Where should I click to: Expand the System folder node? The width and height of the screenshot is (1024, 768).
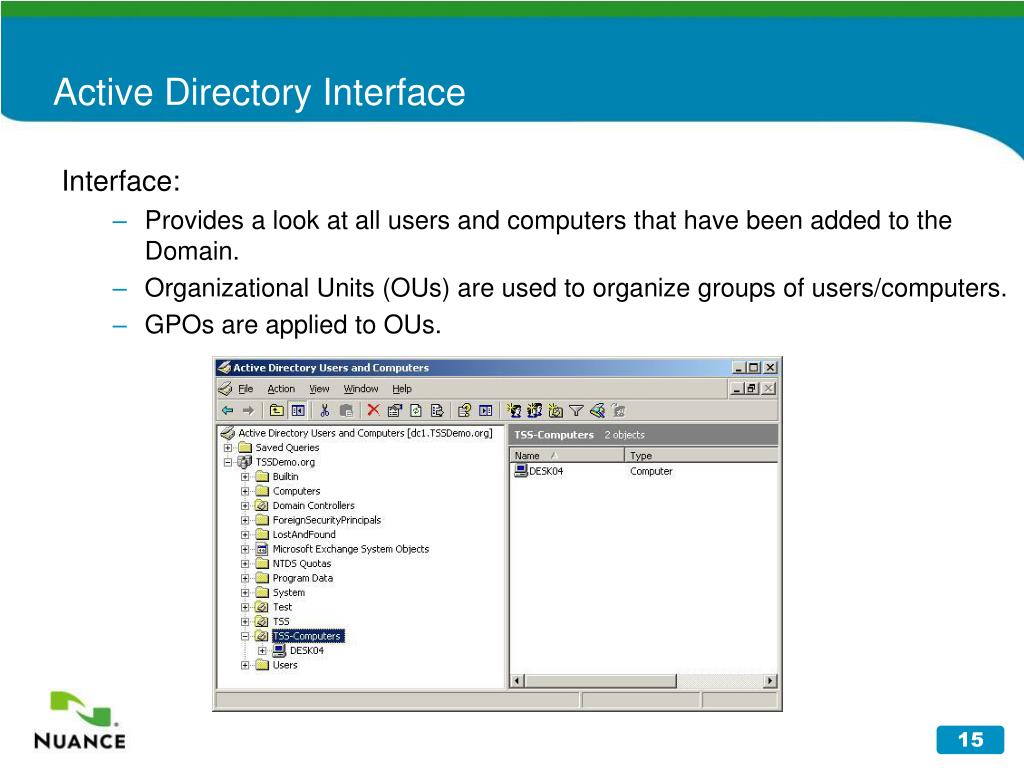[x=245, y=593]
